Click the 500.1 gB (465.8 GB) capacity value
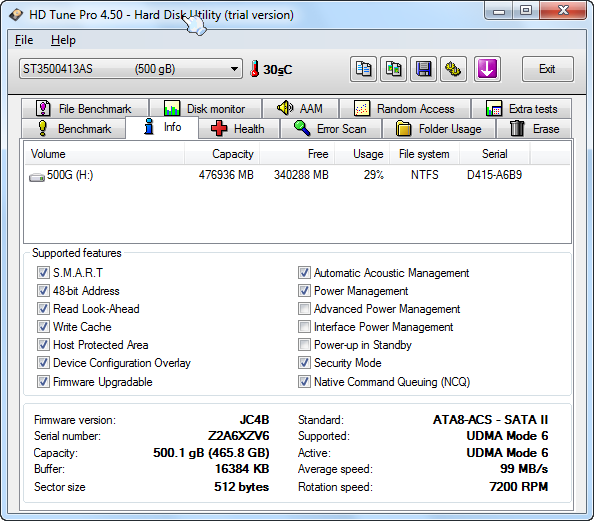594x521 pixels. [211, 453]
